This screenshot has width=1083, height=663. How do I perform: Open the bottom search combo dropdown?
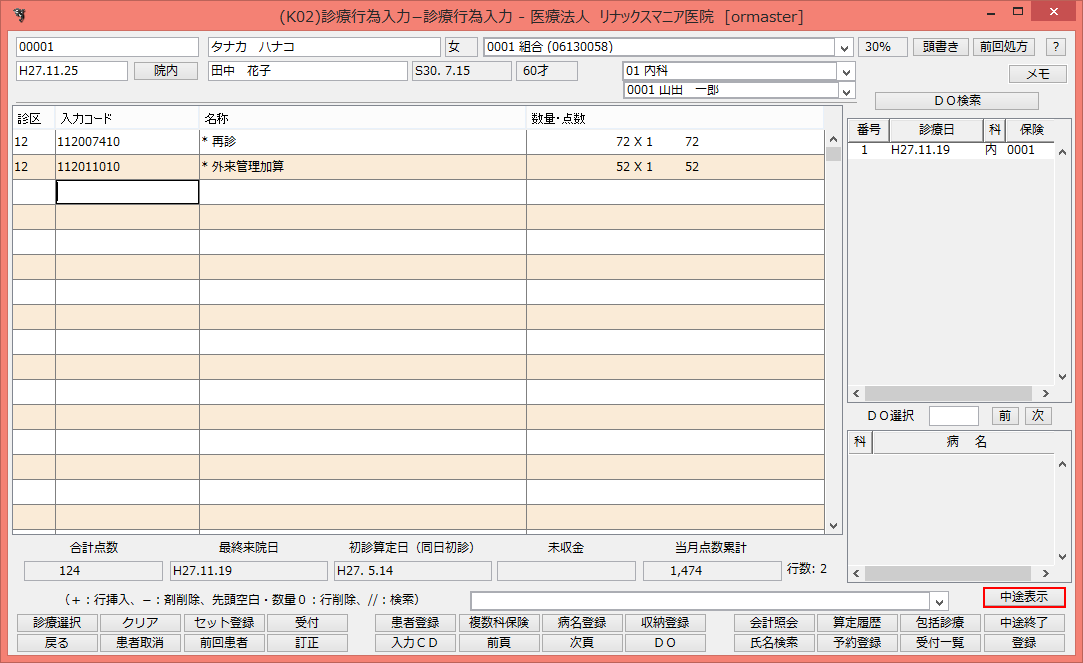[x=937, y=601]
